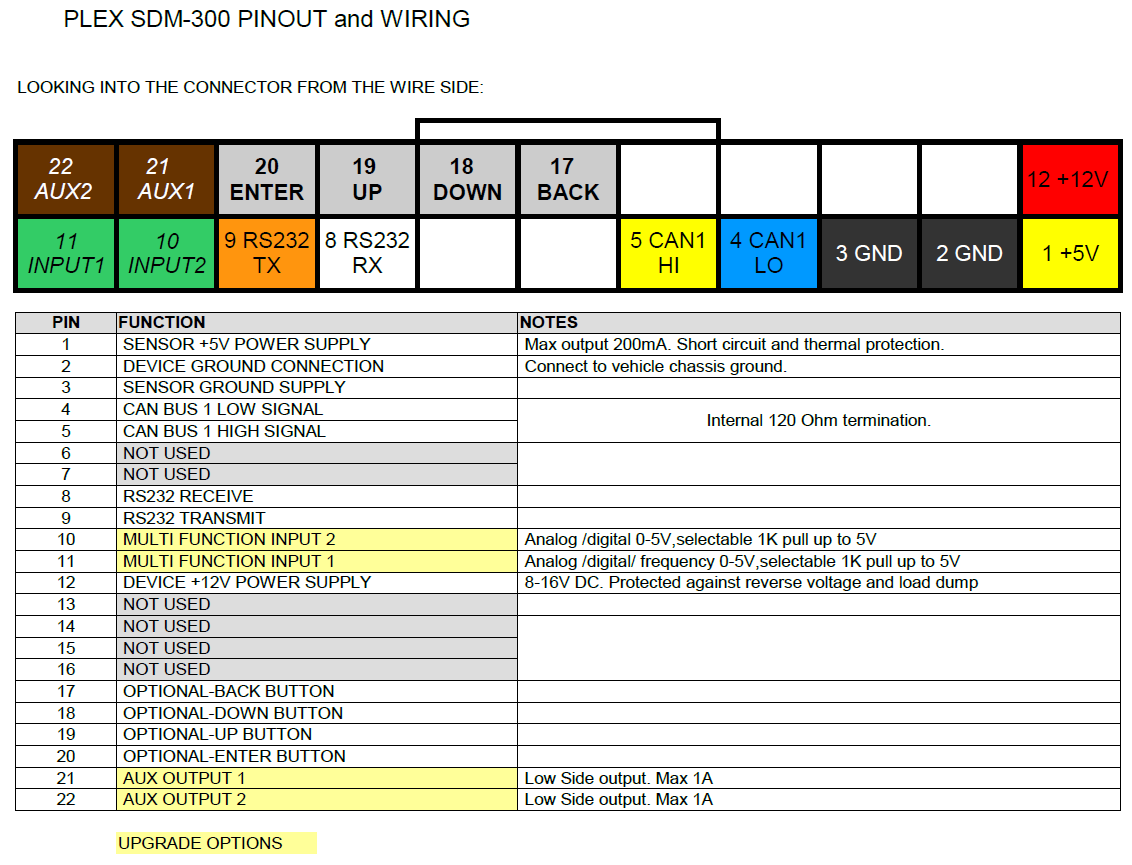Select DEVICE GROUND CONNECTION text
Viewport: 1132px width, 865px height.
coord(253,366)
